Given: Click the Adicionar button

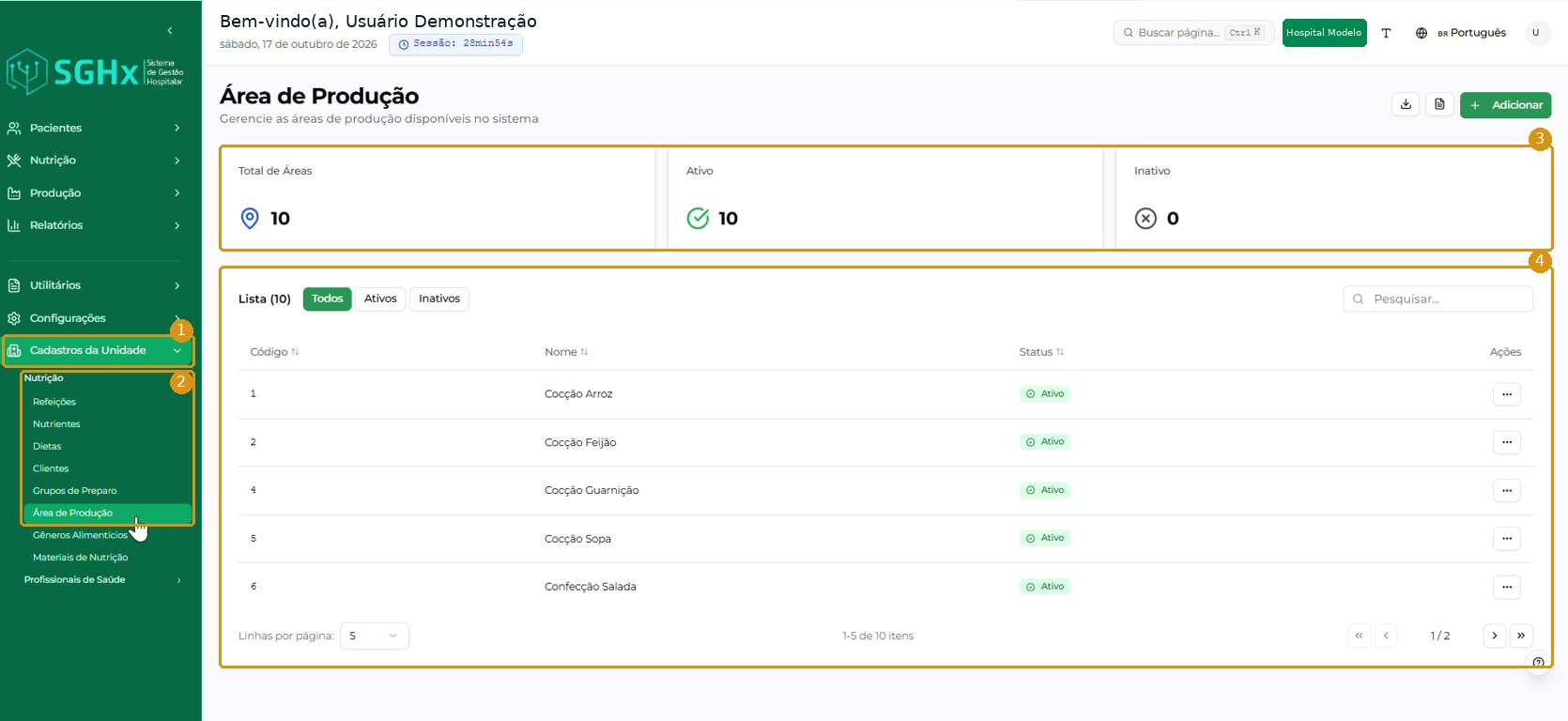Looking at the screenshot, I should (x=1505, y=105).
